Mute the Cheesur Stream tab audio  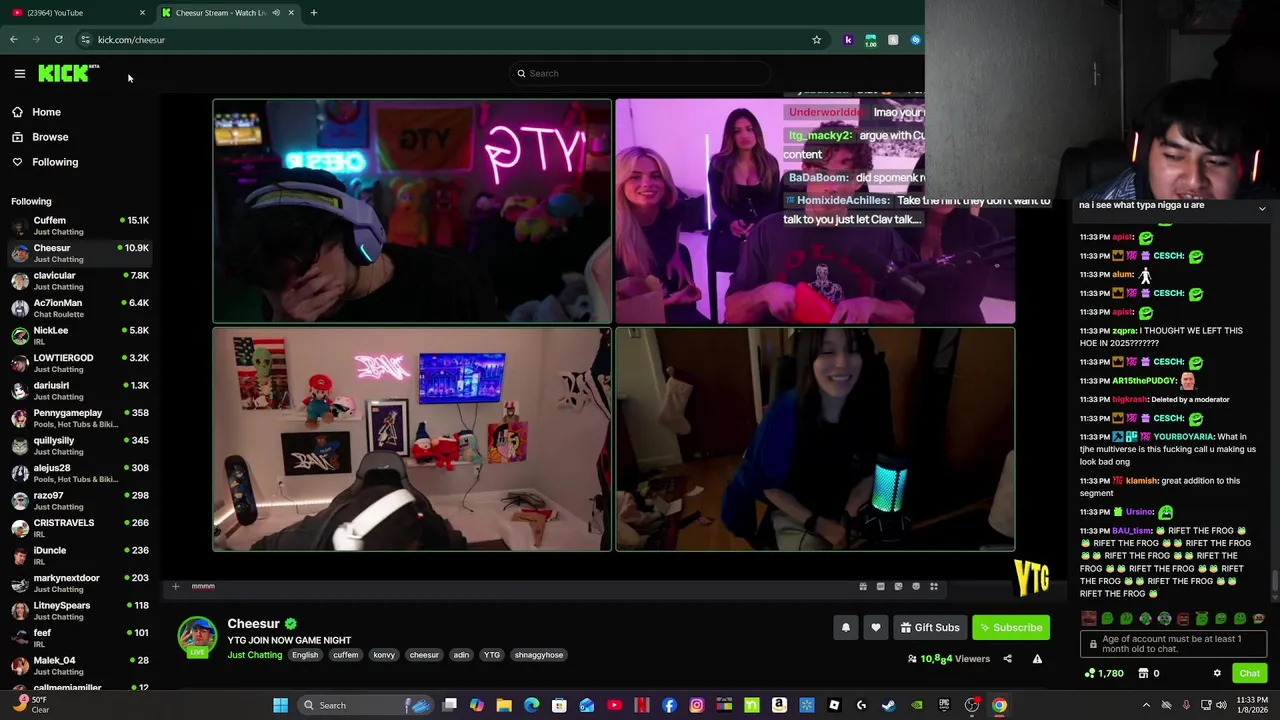click(276, 13)
